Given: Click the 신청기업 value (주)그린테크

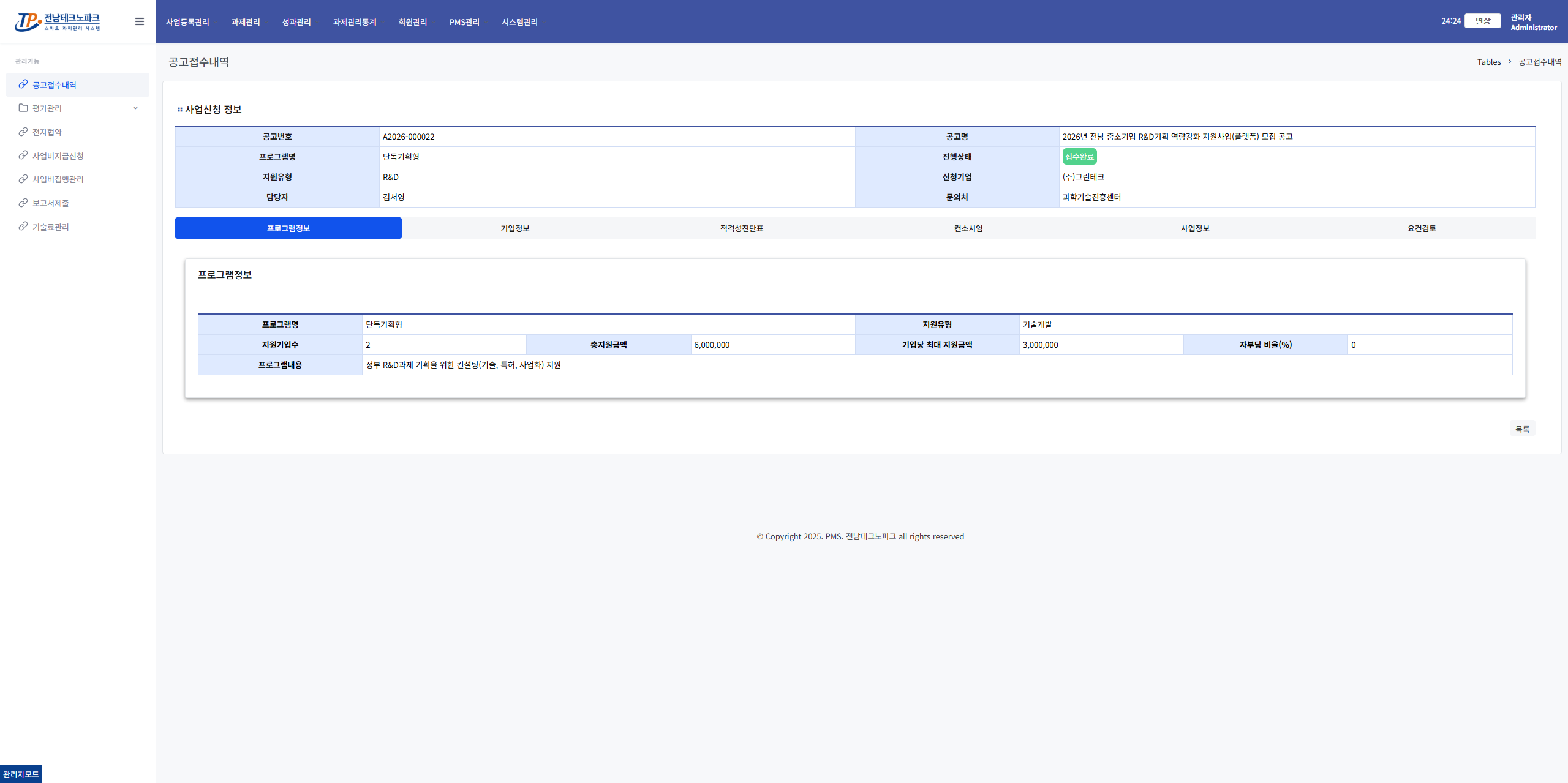Looking at the screenshot, I should click(1084, 177).
